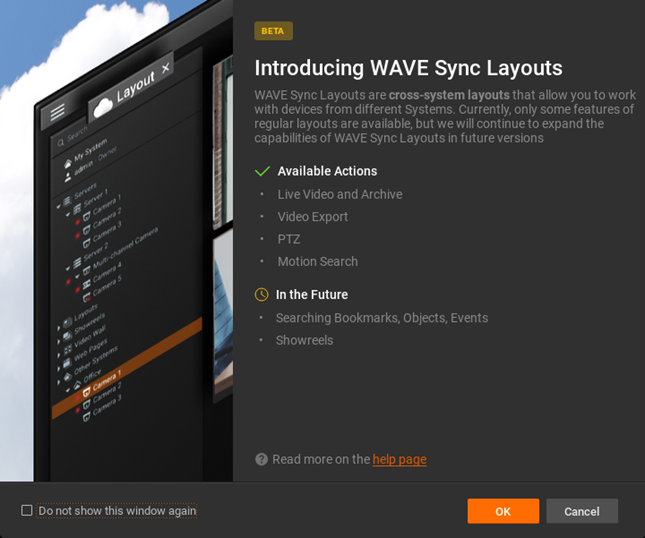Click the "In the Future" heading text

(312, 295)
